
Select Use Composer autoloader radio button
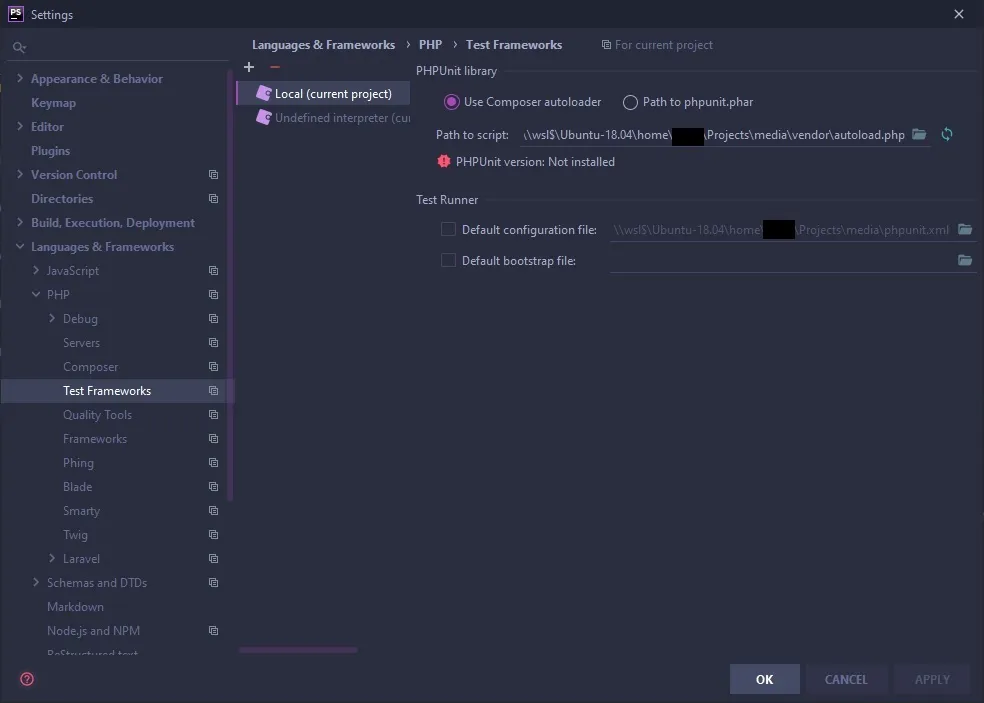coord(451,102)
